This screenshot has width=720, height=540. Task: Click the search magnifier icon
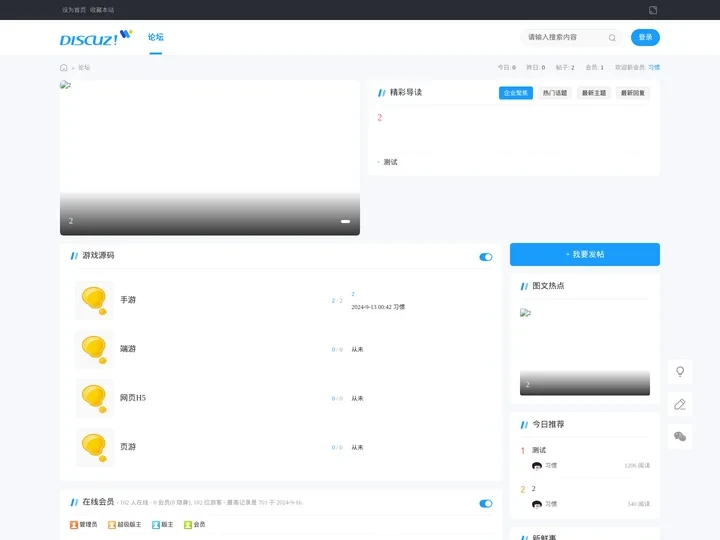pos(612,38)
